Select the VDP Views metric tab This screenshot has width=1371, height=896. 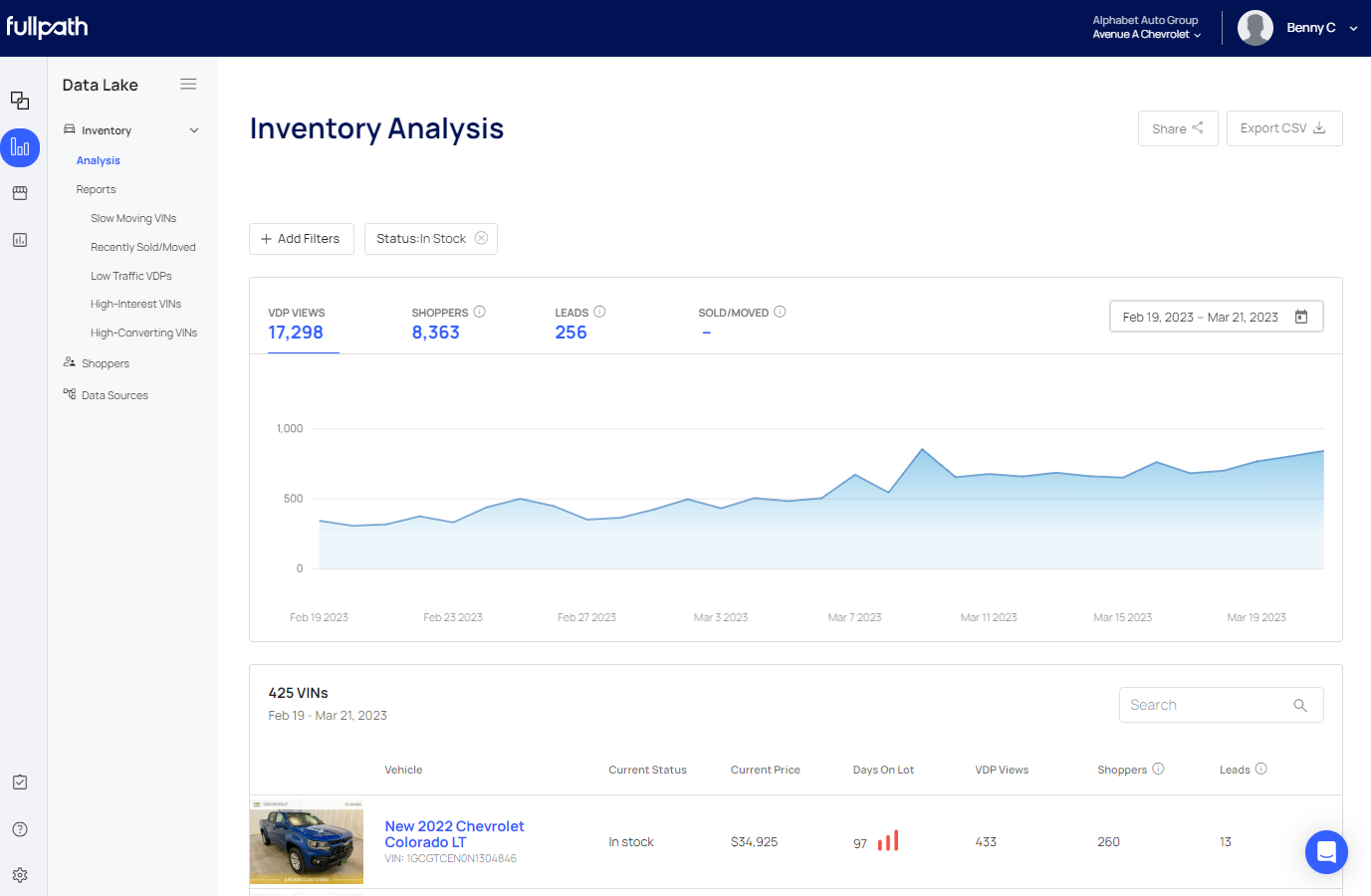click(x=296, y=324)
